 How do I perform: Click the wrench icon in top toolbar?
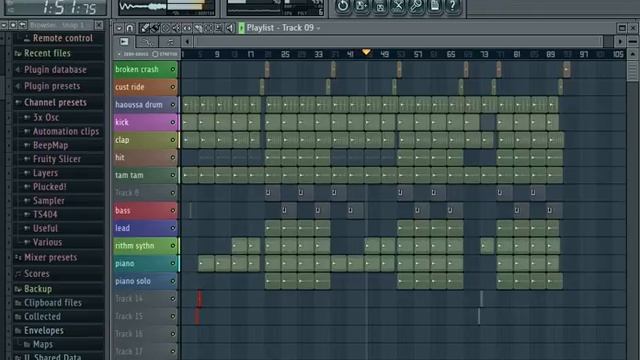point(416,6)
